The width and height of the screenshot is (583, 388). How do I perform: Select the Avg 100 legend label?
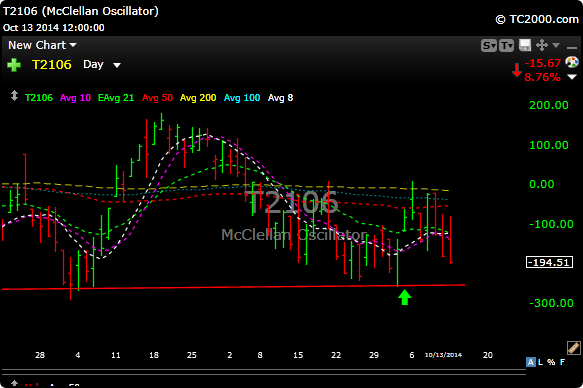242,98
